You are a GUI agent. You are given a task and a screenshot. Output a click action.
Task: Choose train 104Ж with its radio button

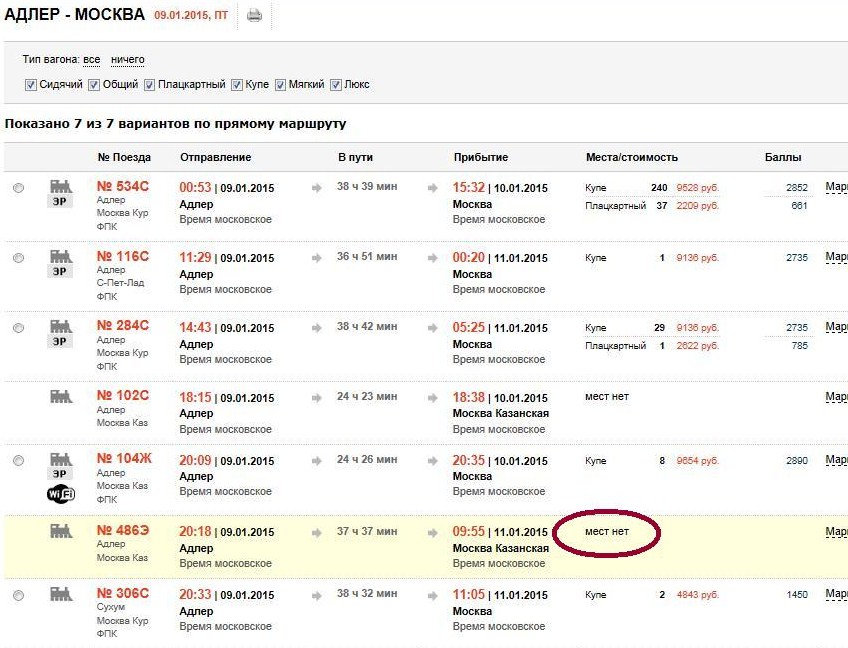coord(18,461)
